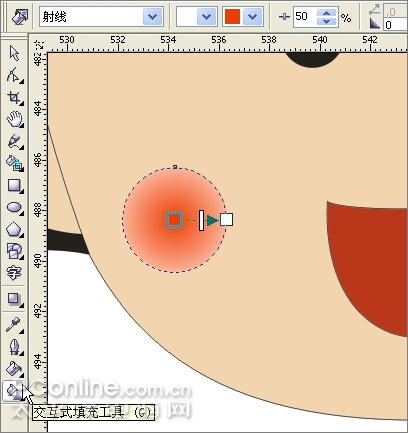This screenshot has height=433, width=408.
Task: Select the Basic shapes tool
Action: click(14, 251)
